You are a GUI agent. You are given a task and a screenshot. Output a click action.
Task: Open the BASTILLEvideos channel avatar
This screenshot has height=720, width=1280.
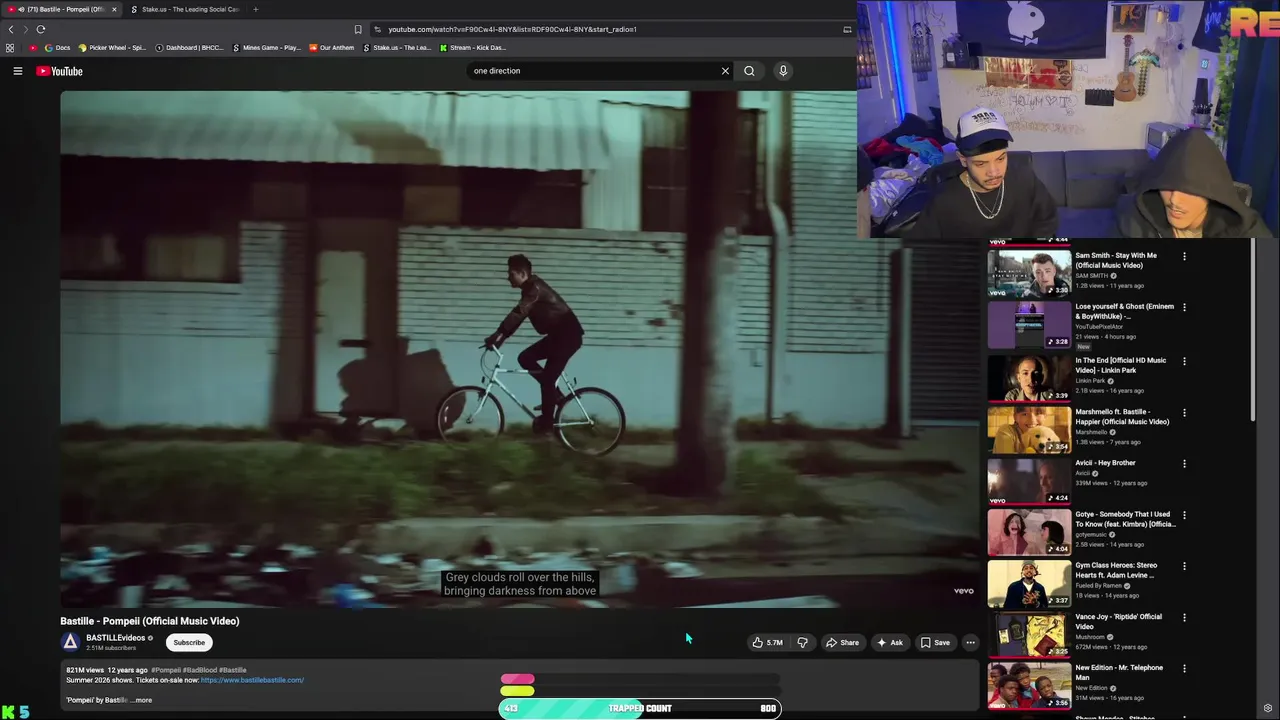pyautogui.click(x=70, y=642)
